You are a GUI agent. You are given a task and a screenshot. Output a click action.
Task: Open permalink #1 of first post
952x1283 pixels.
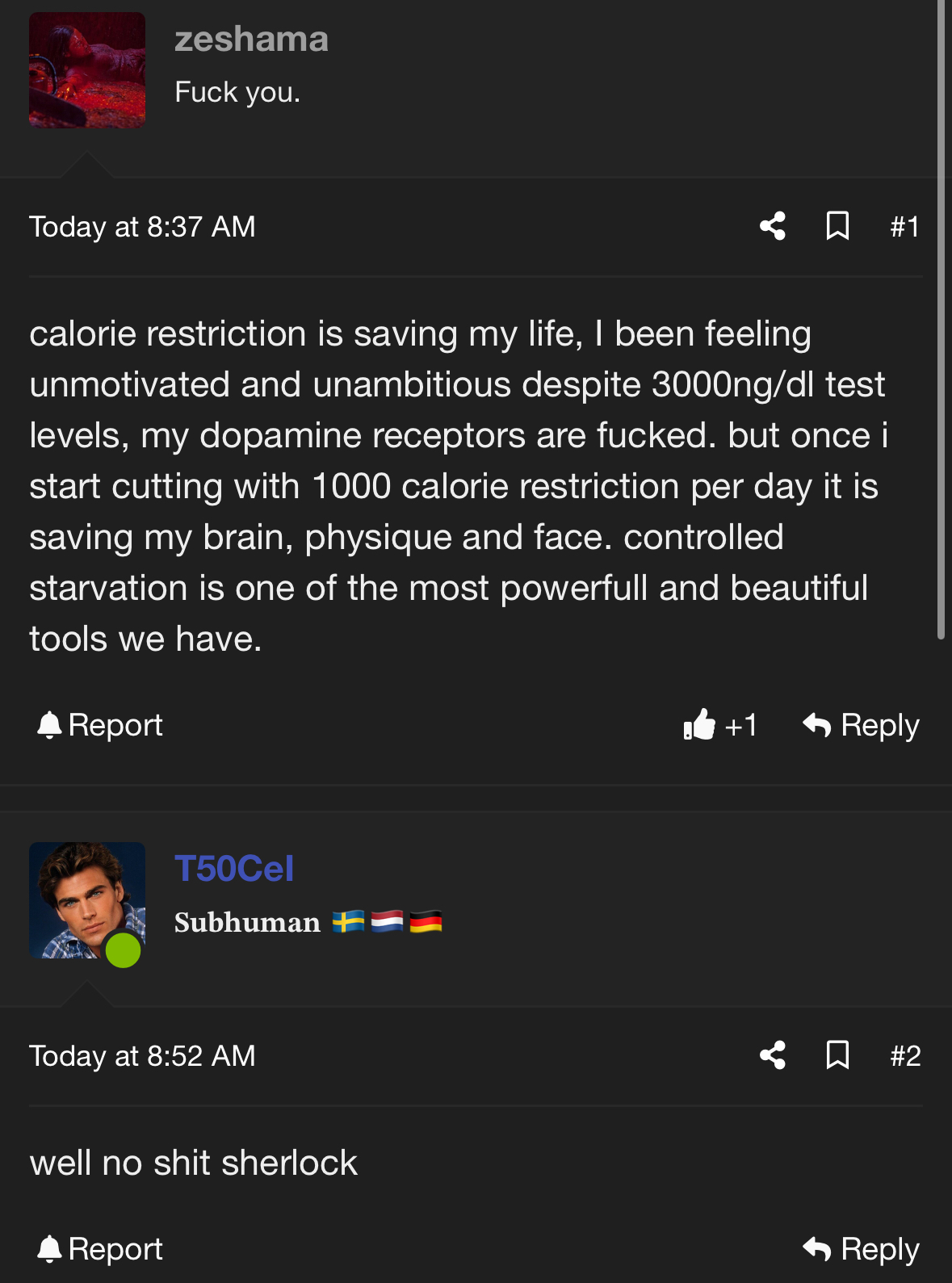[x=905, y=227]
